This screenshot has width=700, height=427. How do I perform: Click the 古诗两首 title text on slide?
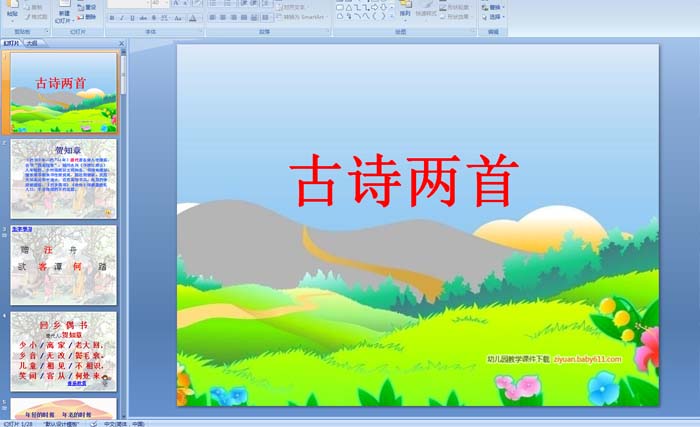point(404,181)
